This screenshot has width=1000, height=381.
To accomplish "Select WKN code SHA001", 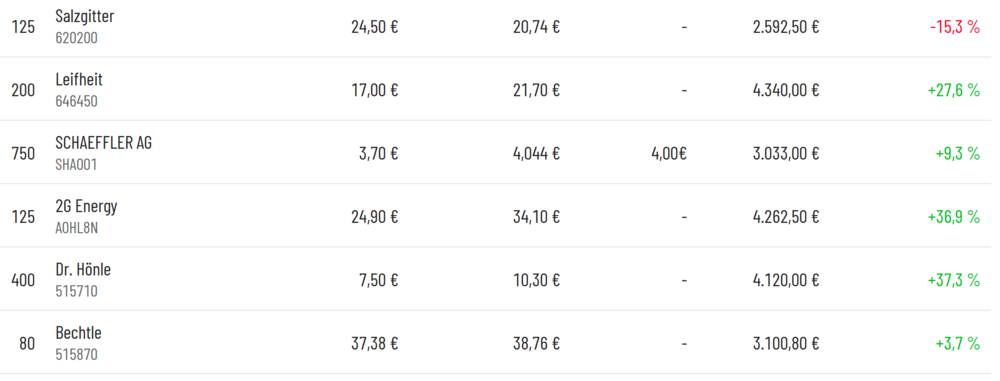I will point(77,165).
